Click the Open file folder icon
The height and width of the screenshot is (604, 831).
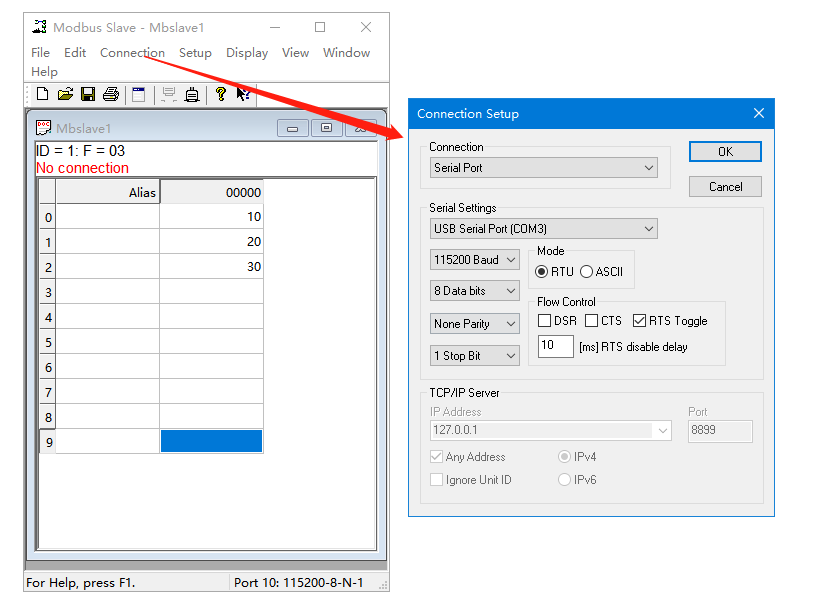click(x=65, y=94)
